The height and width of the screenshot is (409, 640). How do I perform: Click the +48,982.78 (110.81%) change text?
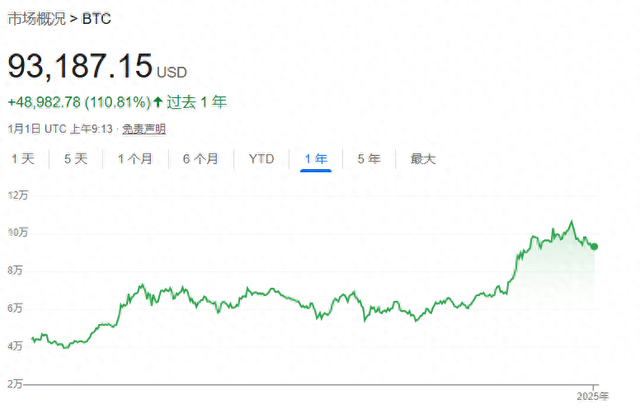pyautogui.click(x=78, y=102)
